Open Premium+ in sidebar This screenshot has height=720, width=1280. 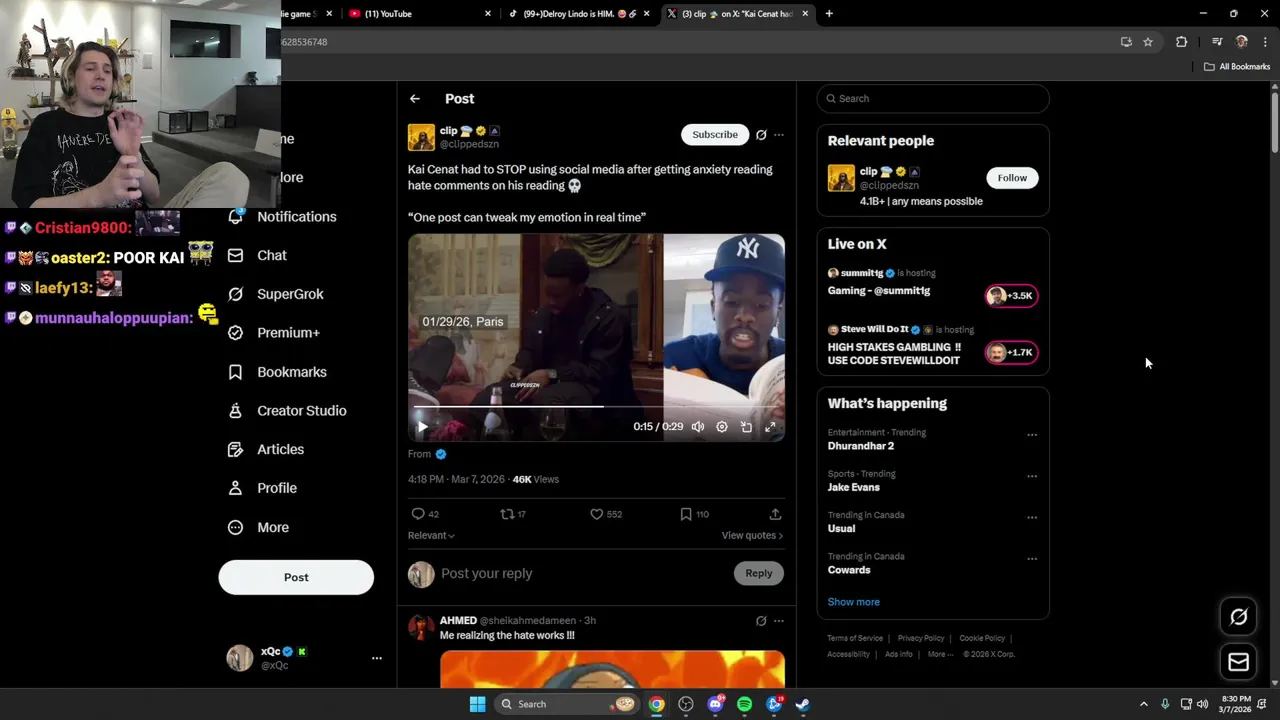[x=274, y=333]
